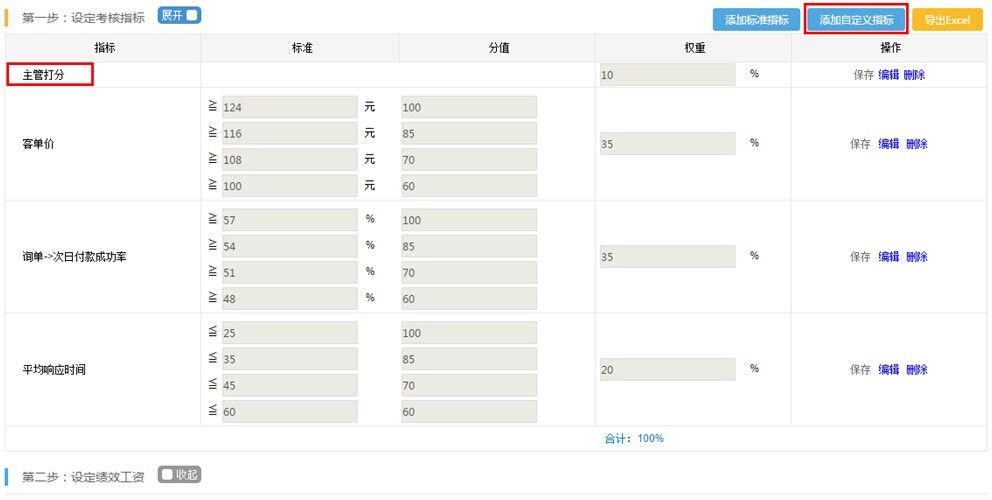Screen dimensions: 992x500
Task: Click the 客单价 standard field showing 108
Action: [x=290, y=159]
